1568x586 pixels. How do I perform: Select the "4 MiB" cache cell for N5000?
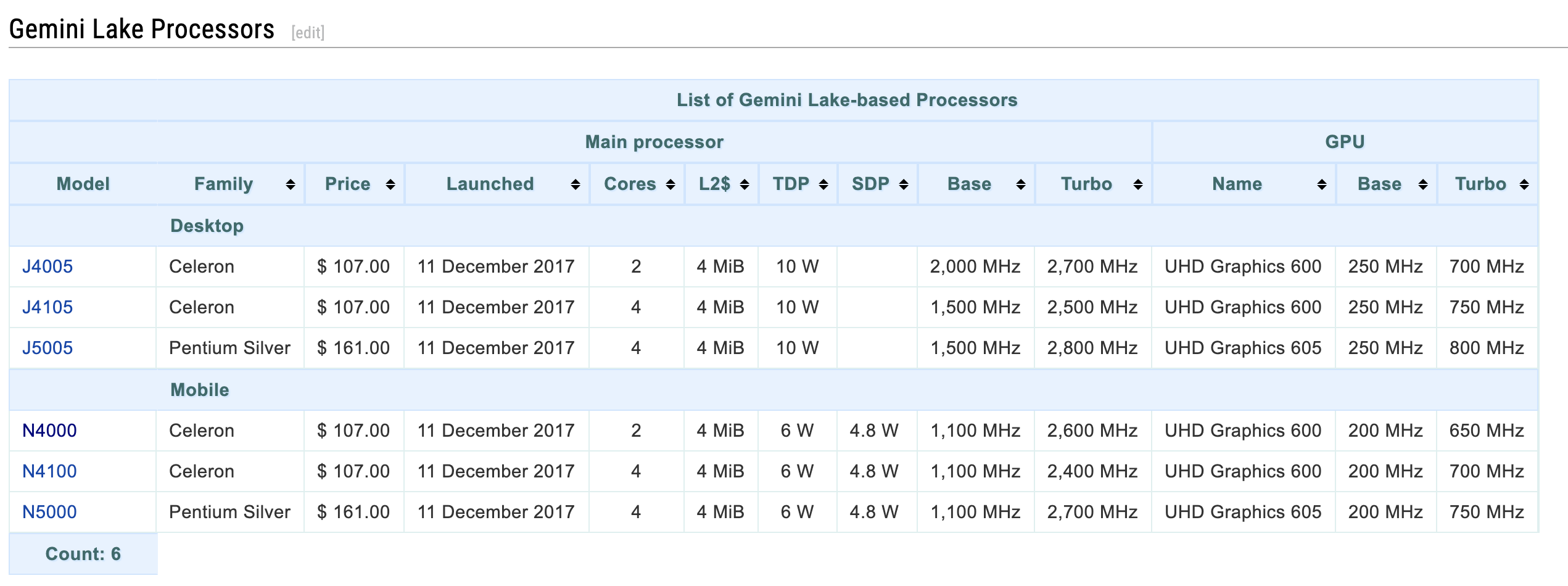click(x=720, y=512)
